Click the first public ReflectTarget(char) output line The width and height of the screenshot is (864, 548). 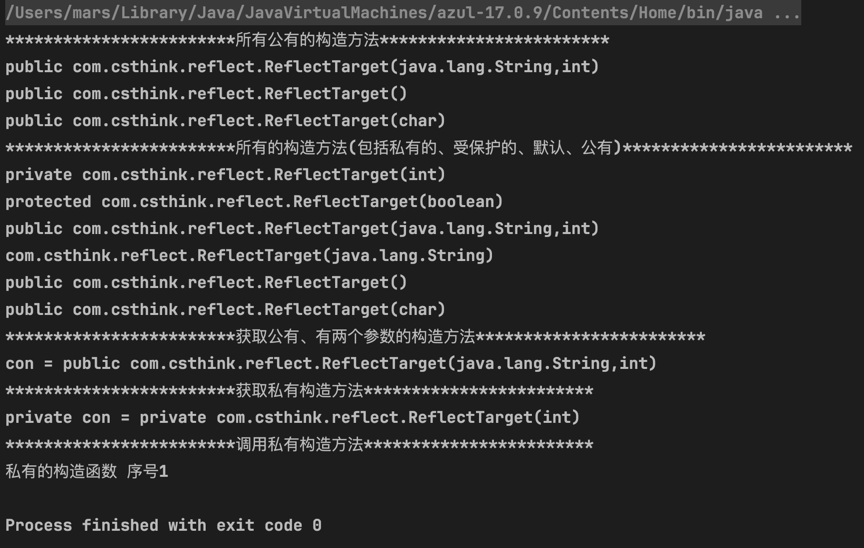[x=225, y=121]
